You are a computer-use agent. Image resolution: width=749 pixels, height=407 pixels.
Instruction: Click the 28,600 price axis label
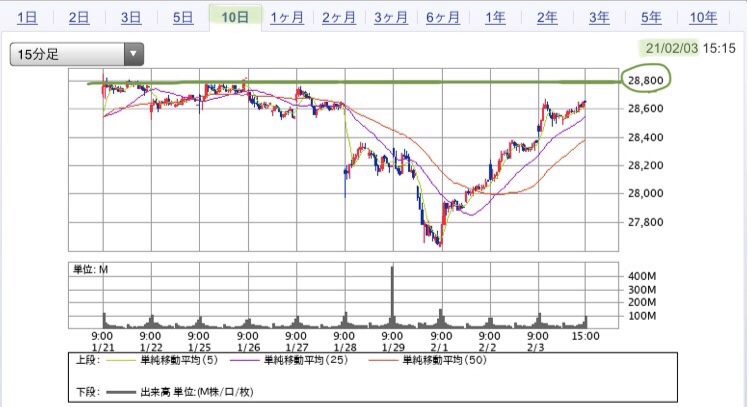pos(646,108)
